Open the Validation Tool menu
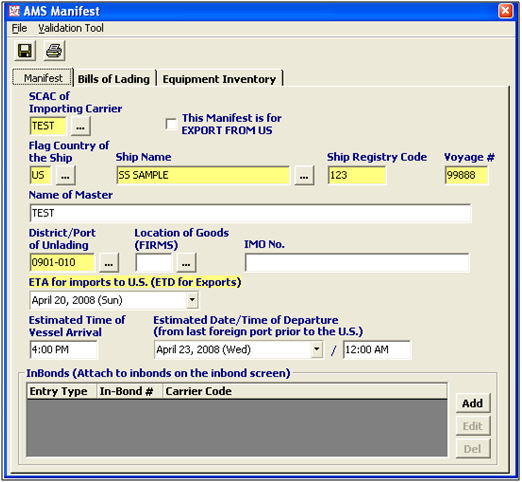 (x=71, y=28)
